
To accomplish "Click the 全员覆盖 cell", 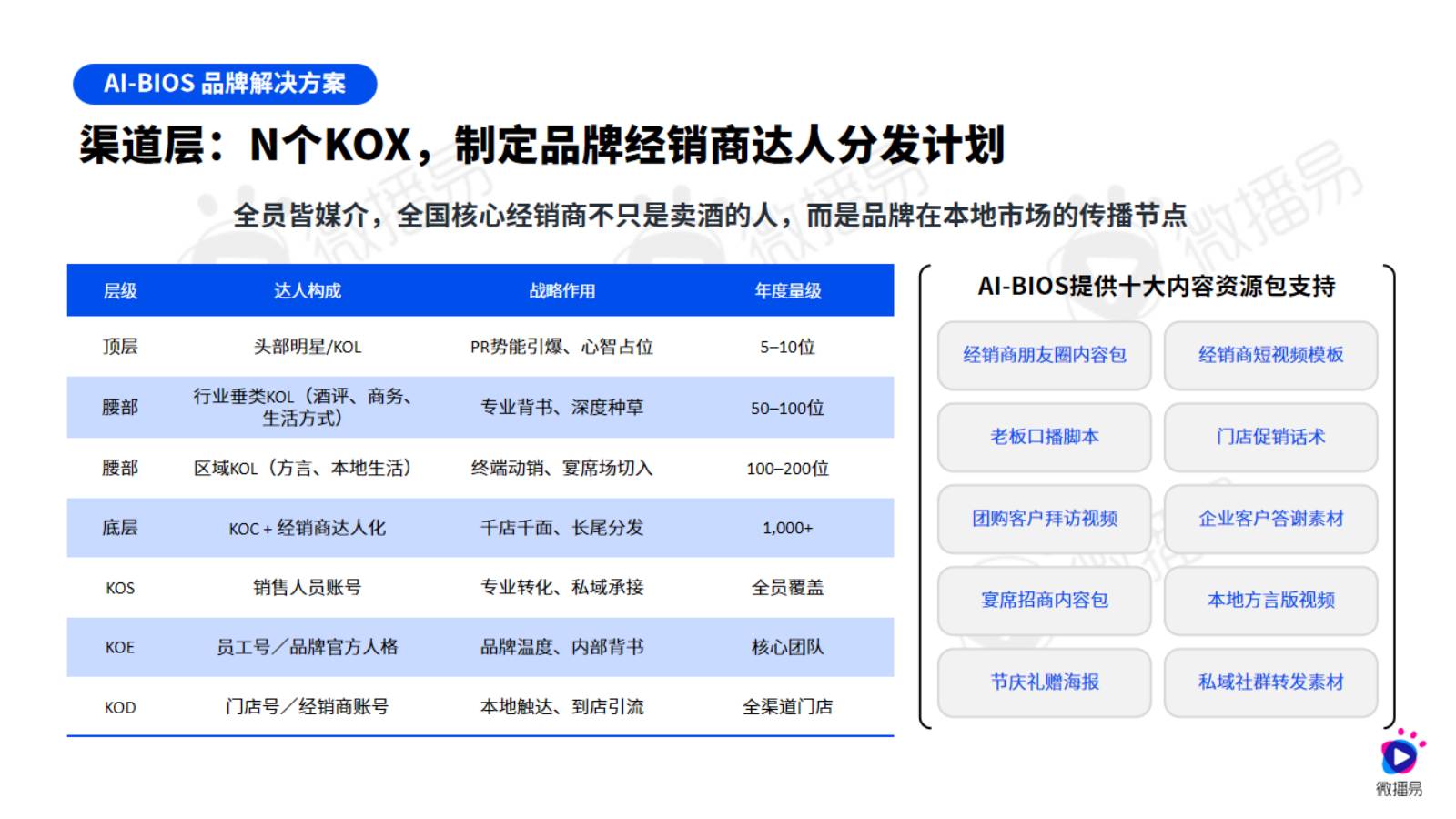I will point(788,588).
